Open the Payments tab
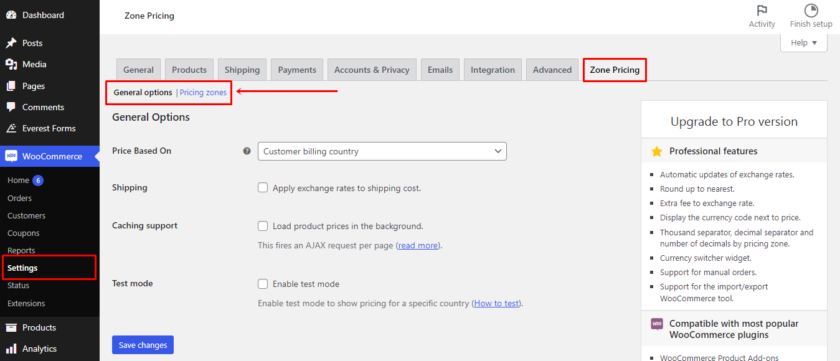 (x=297, y=70)
